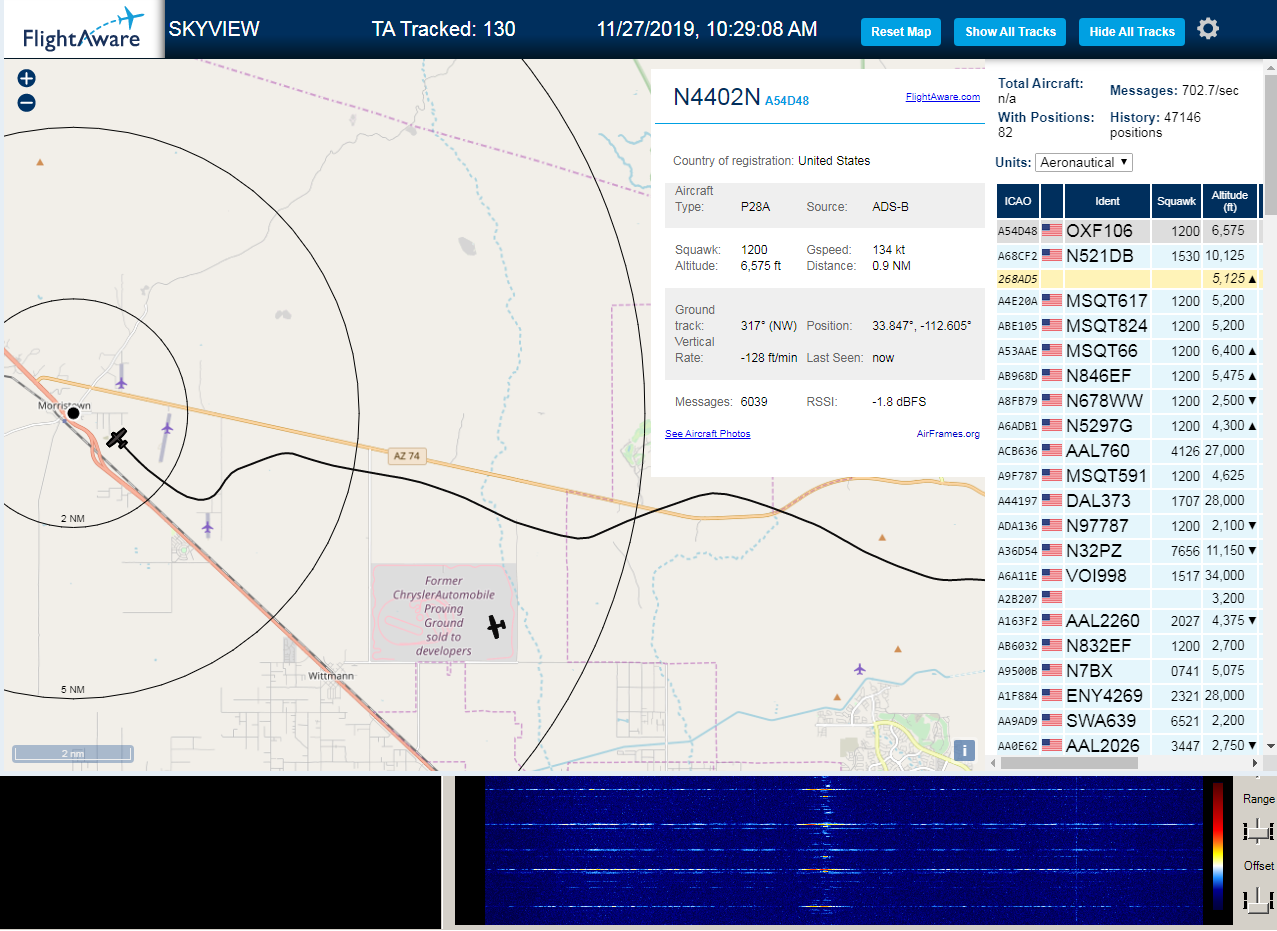
Task: Click the TA Tracked: 130 counter
Action: (x=444, y=29)
